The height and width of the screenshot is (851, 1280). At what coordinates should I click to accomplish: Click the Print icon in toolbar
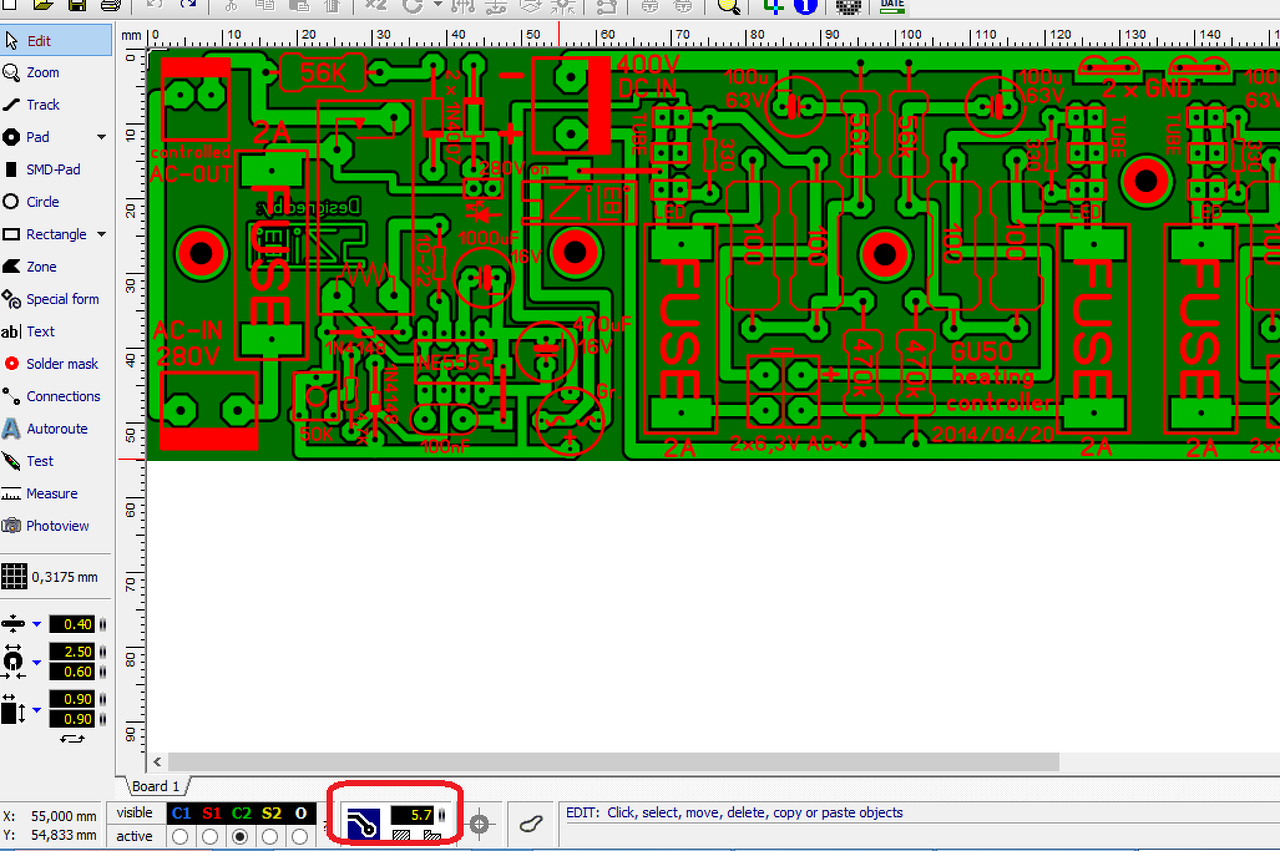tap(110, 5)
